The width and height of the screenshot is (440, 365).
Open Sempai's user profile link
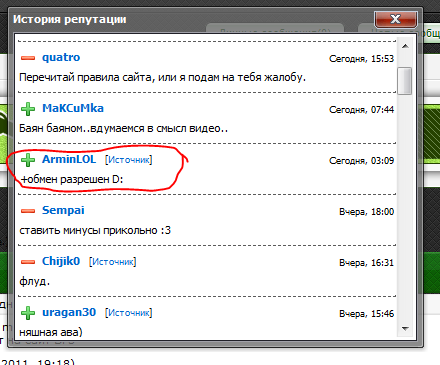coord(63,210)
